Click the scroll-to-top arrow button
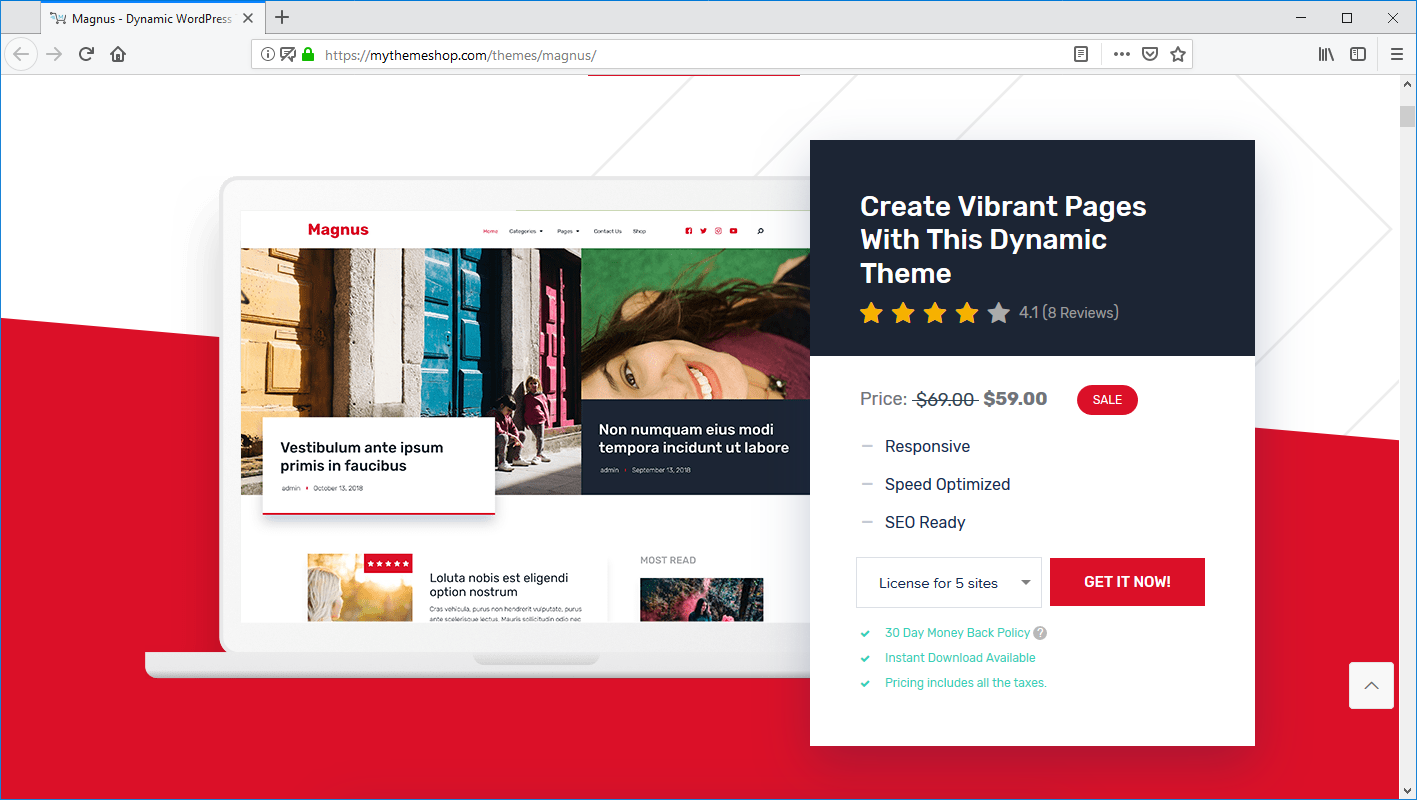 tap(1371, 685)
